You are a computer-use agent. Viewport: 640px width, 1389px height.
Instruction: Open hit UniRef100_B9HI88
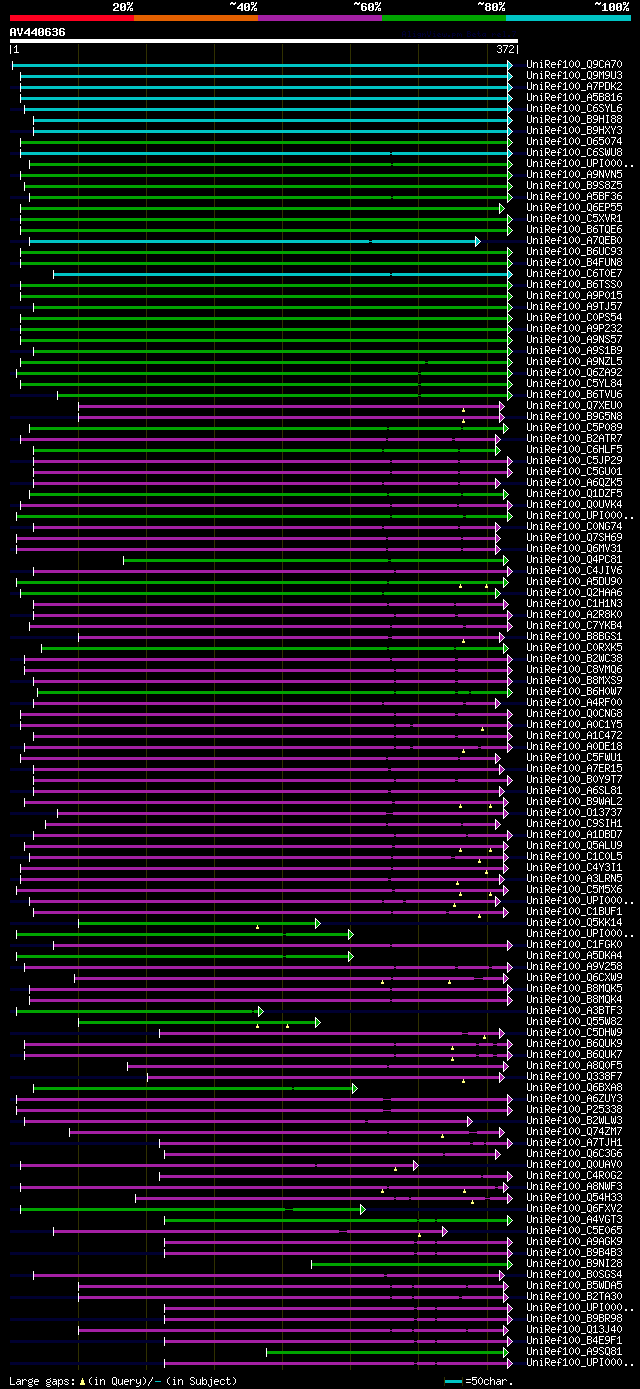click(574, 120)
